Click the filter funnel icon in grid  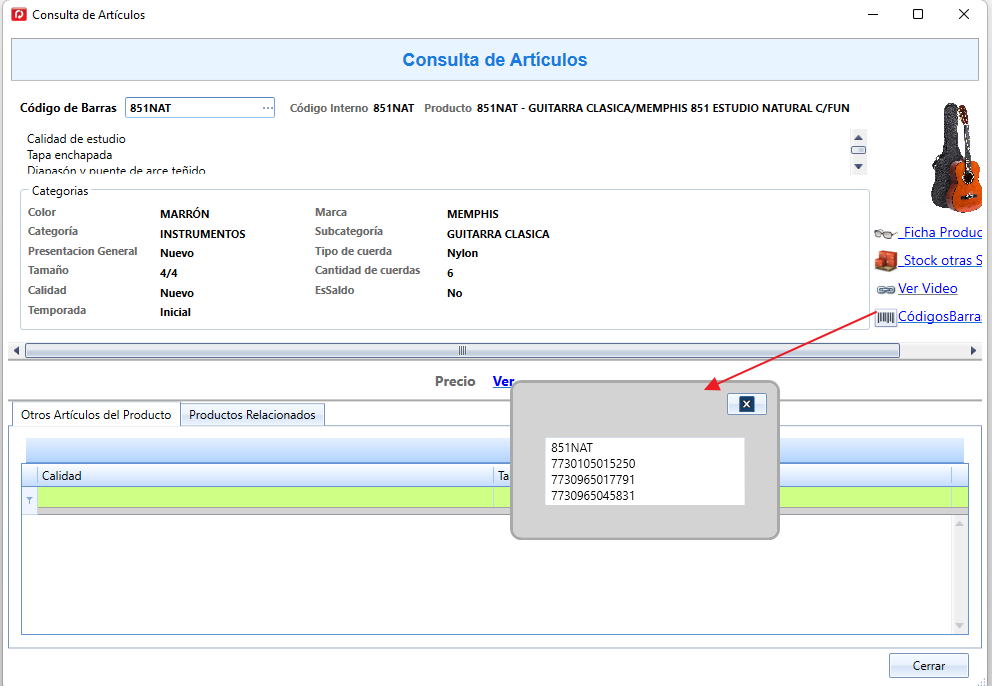point(30,500)
